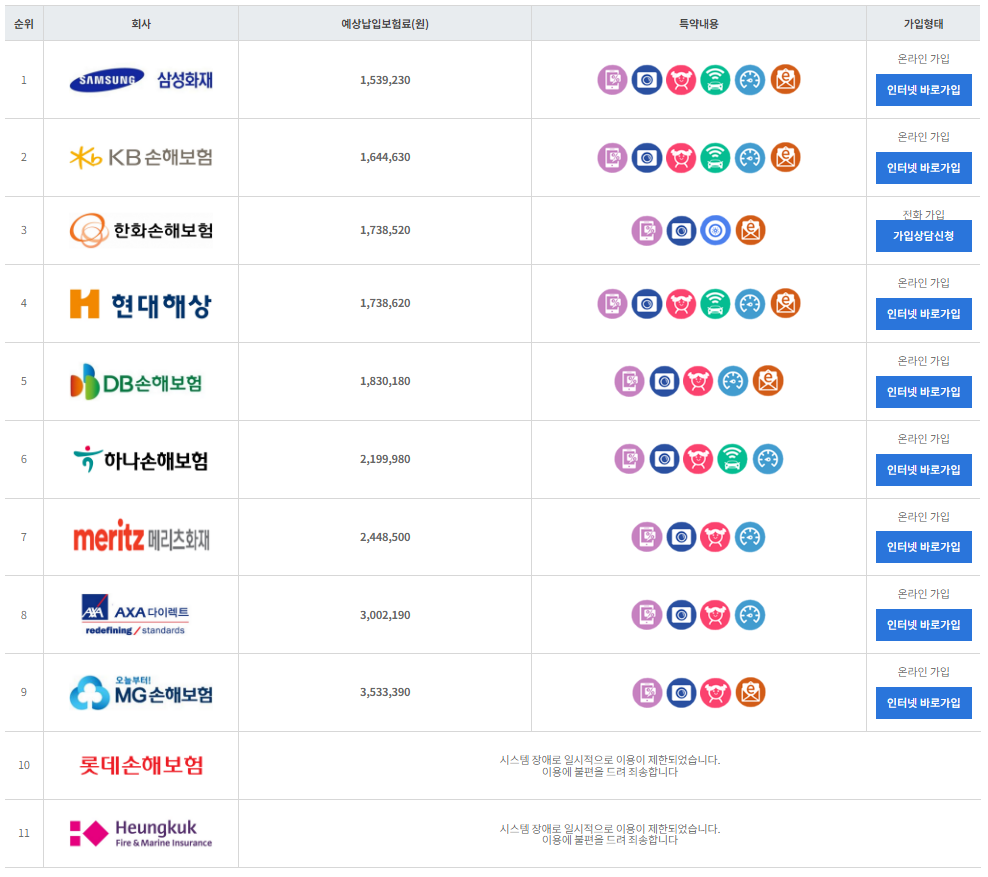Screen dimensions: 988x877
Task: Click 가입상담신청 button for 한화손해보험
Action: point(923,236)
